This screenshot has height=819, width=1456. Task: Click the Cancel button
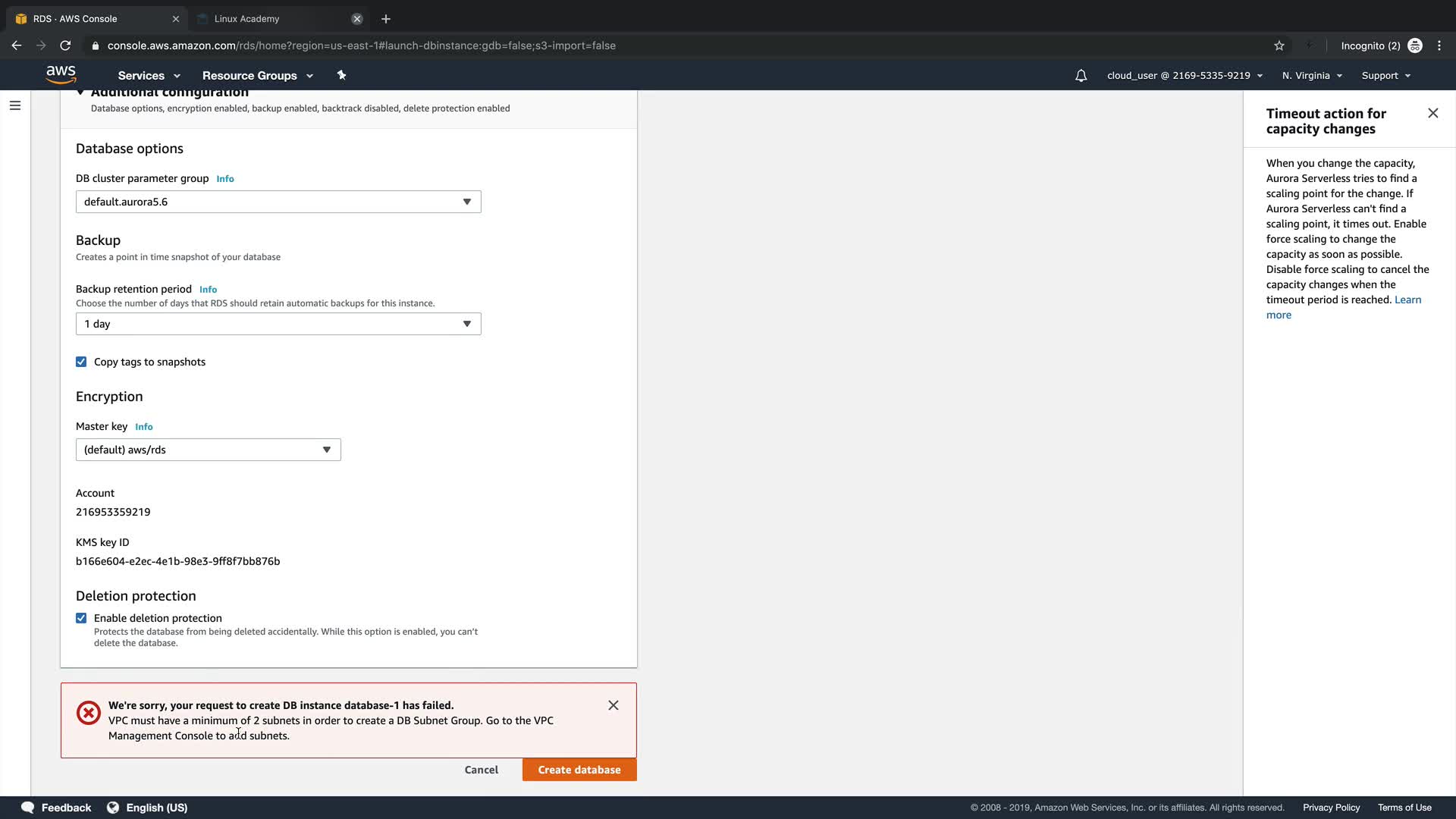(x=481, y=770)
